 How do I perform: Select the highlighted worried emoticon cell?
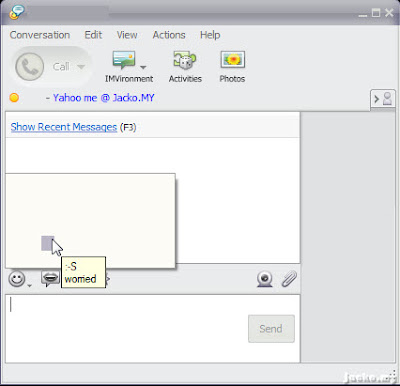pos(47,243)
